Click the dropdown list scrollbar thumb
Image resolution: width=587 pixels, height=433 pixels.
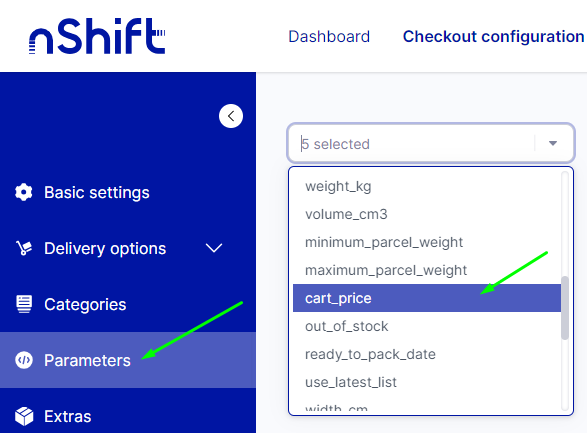coord(565,308)
